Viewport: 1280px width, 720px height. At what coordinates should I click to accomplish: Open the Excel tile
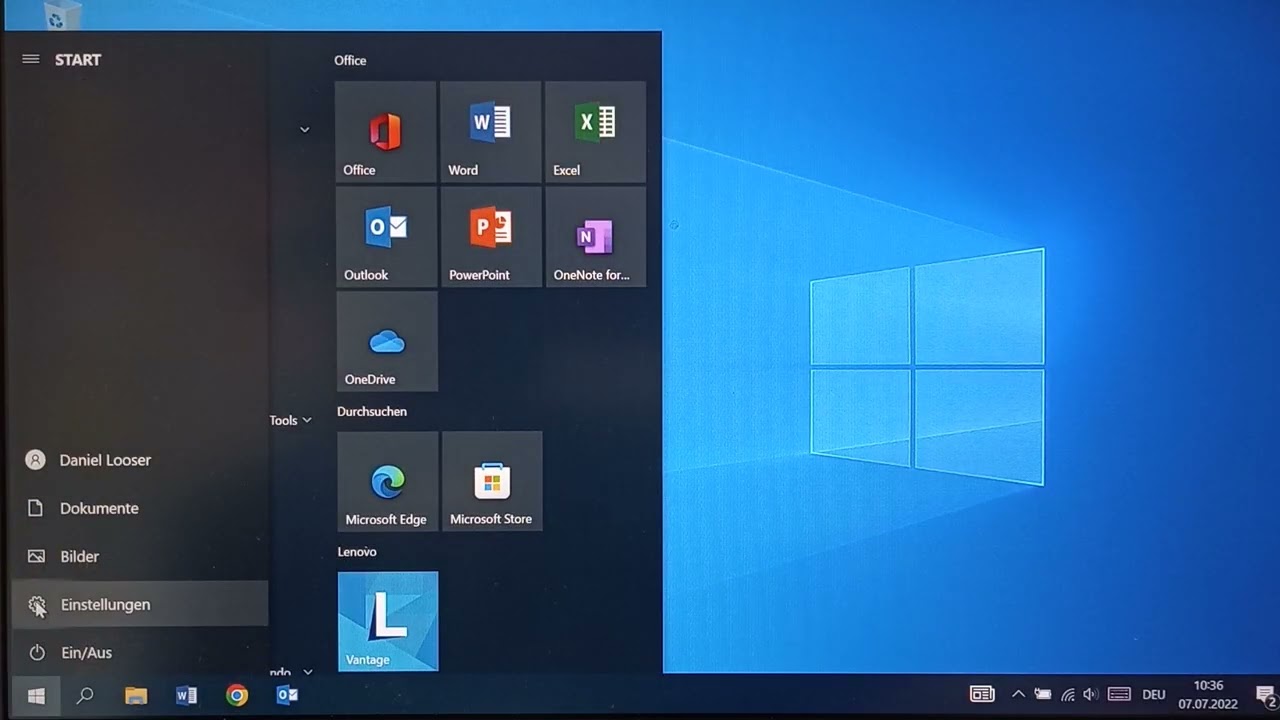click(x=595, y=132)
